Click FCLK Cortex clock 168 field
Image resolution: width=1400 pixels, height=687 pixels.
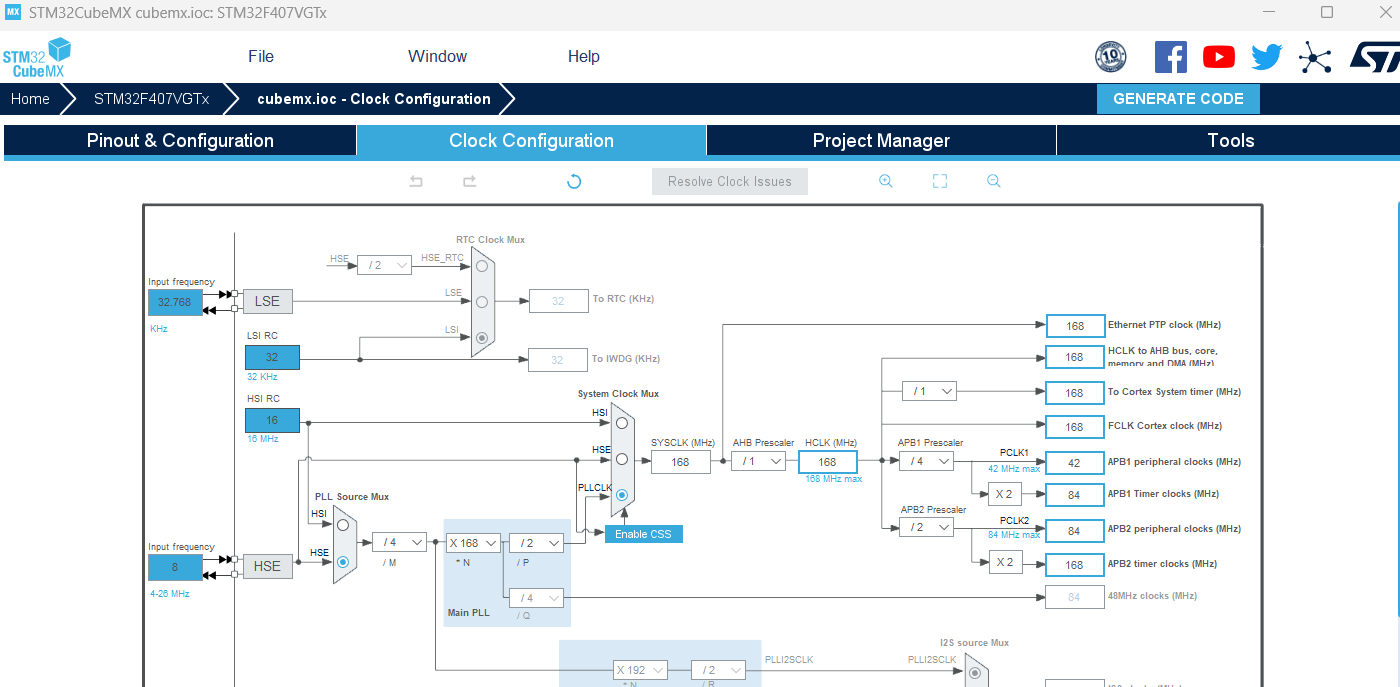click(x=1074, y=427)
